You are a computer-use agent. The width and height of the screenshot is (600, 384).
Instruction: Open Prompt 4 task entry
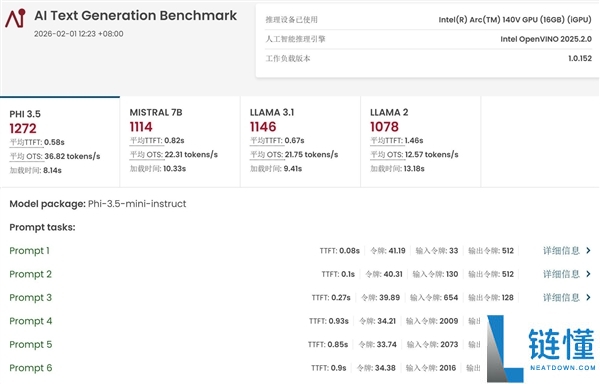31,321
